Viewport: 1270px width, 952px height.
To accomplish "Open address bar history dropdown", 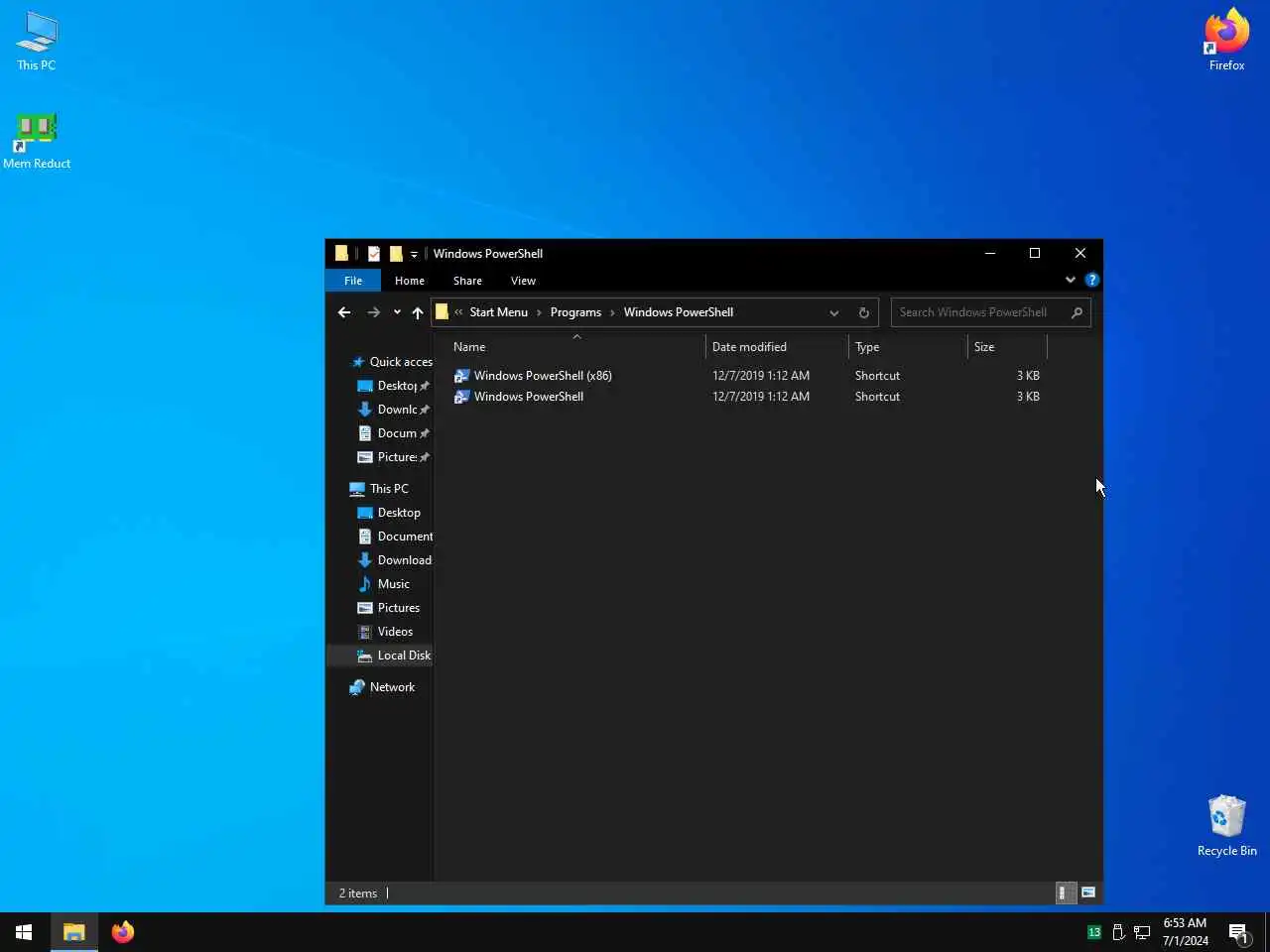I will [834, 312].
